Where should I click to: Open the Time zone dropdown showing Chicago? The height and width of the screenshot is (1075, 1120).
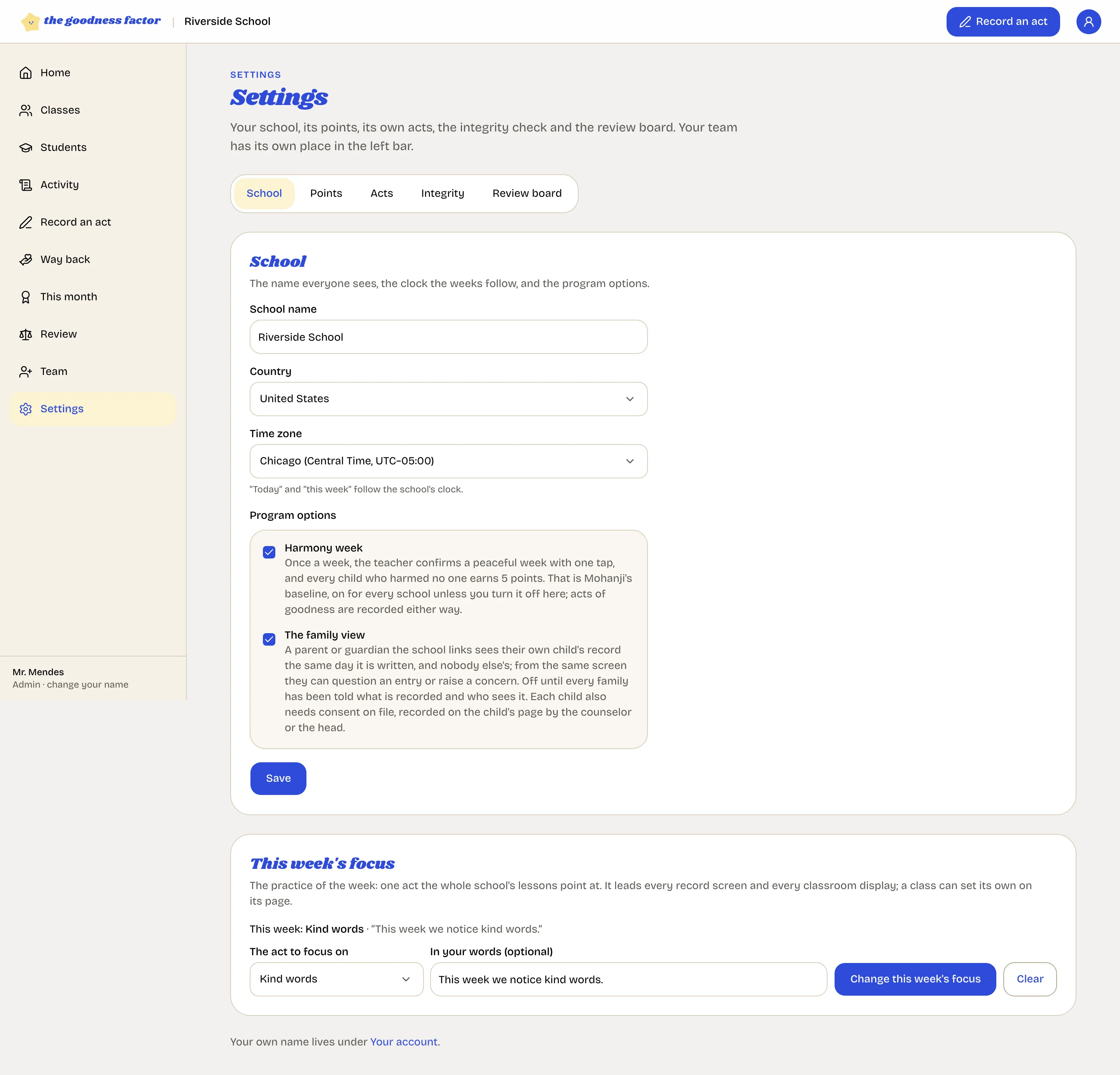pos(448,461)
